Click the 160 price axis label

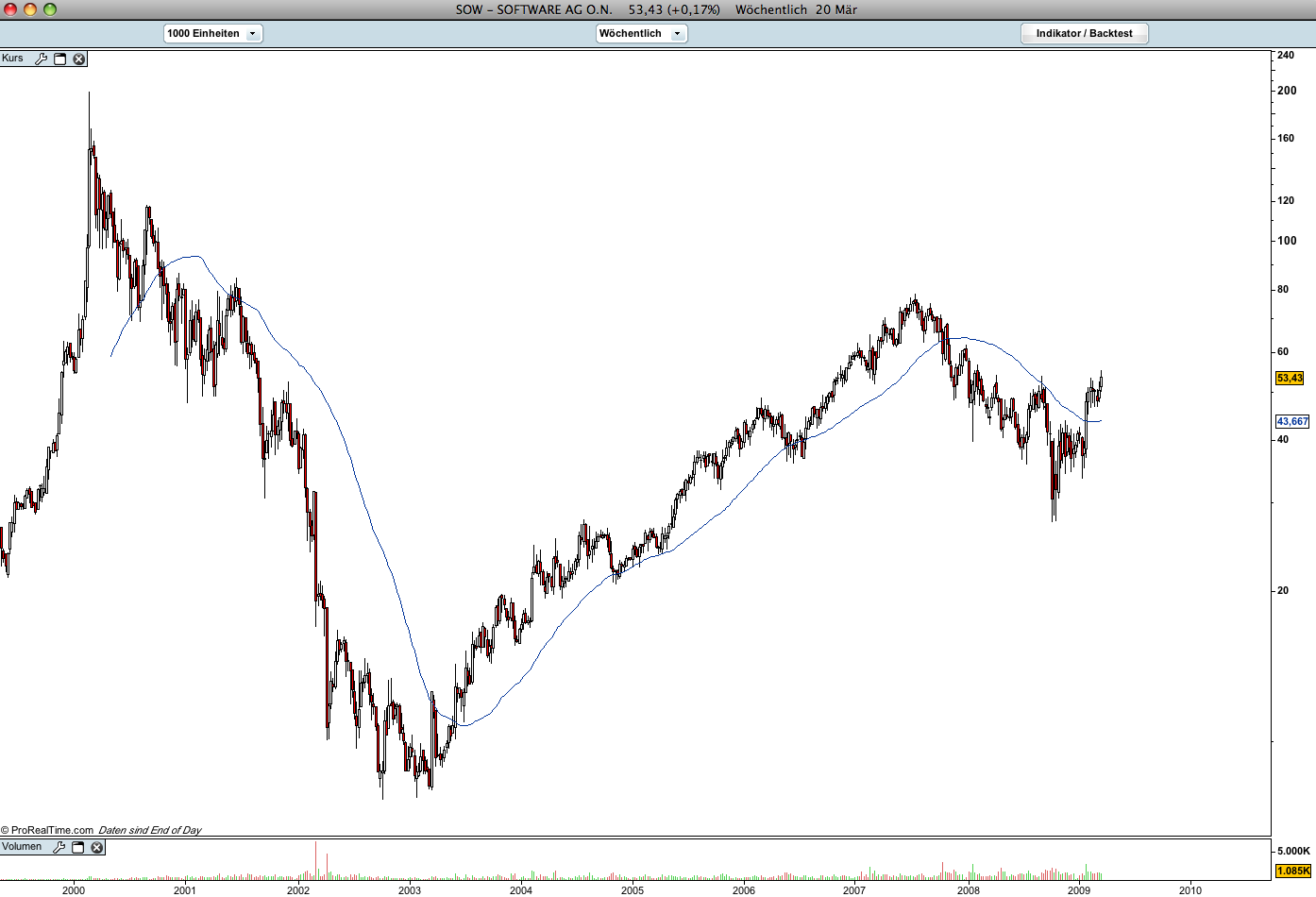coord(1286,138)
